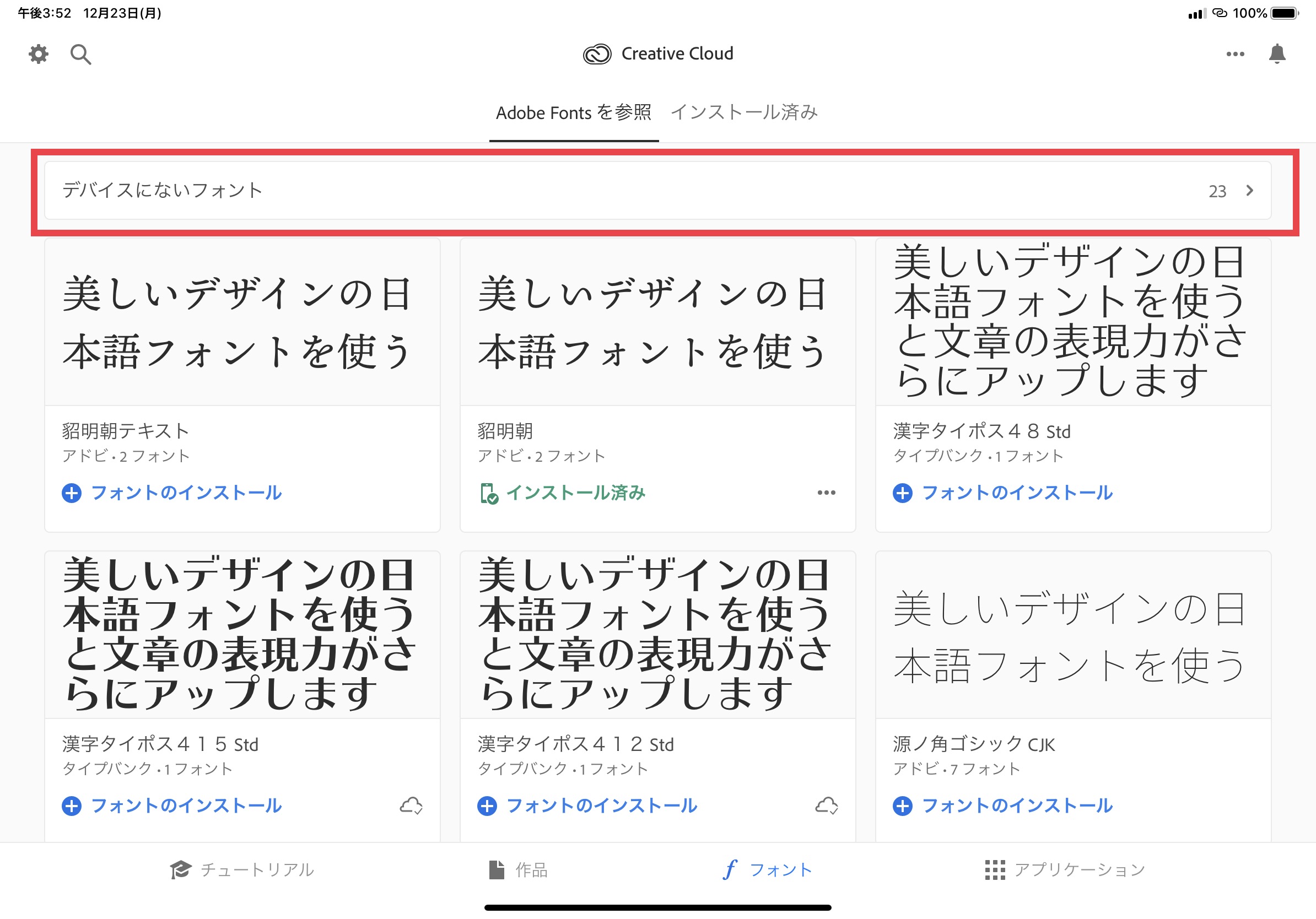Open 漢字タイポス415 Std font preview

click(x=242, y=634)
